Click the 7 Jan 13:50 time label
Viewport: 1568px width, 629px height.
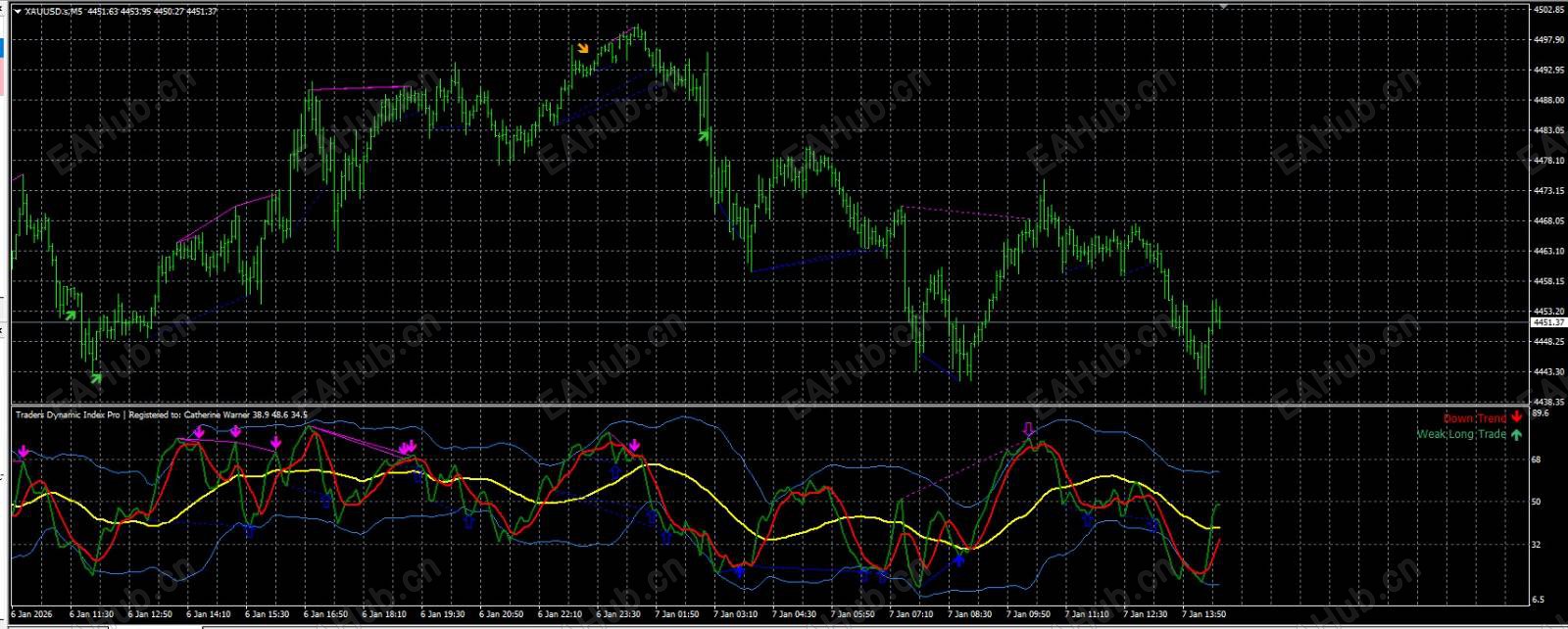(1204, 614)
